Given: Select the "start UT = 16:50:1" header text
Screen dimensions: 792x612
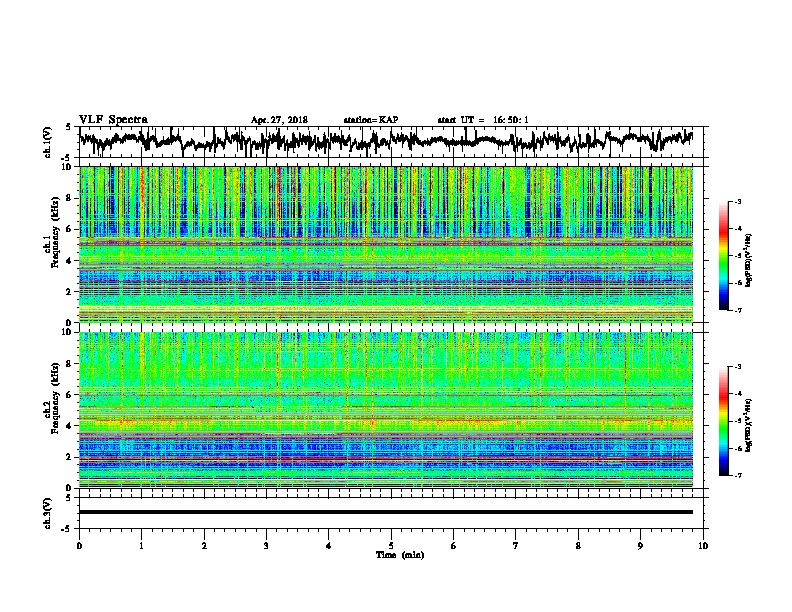Looking at the screenshot, I should click(483, 120).
